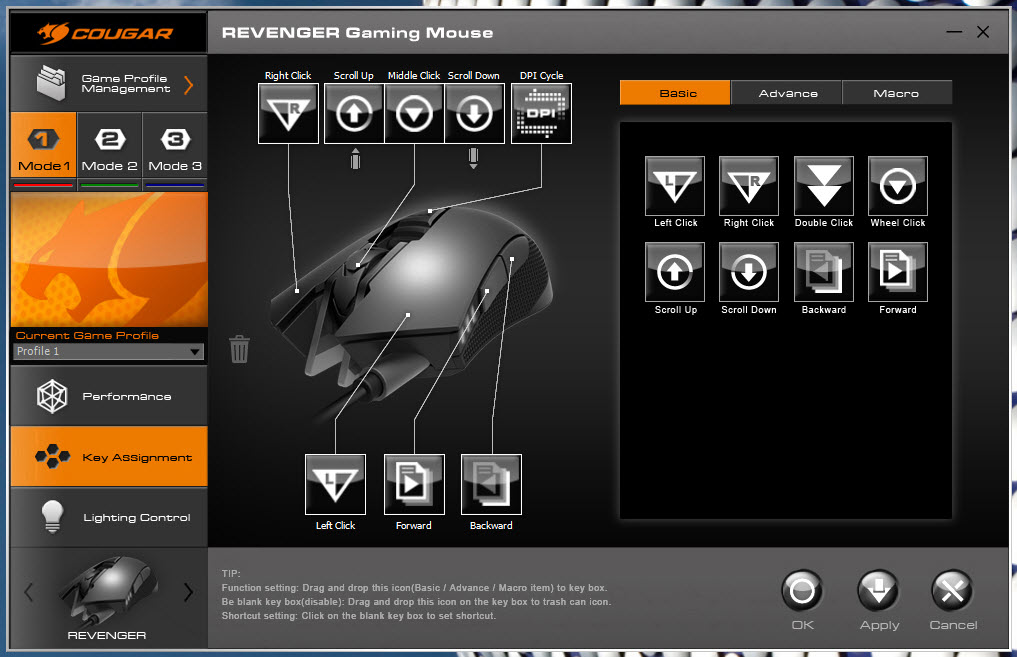Close the Revenger Gaming Mouse window

click(x=983, y=32)
